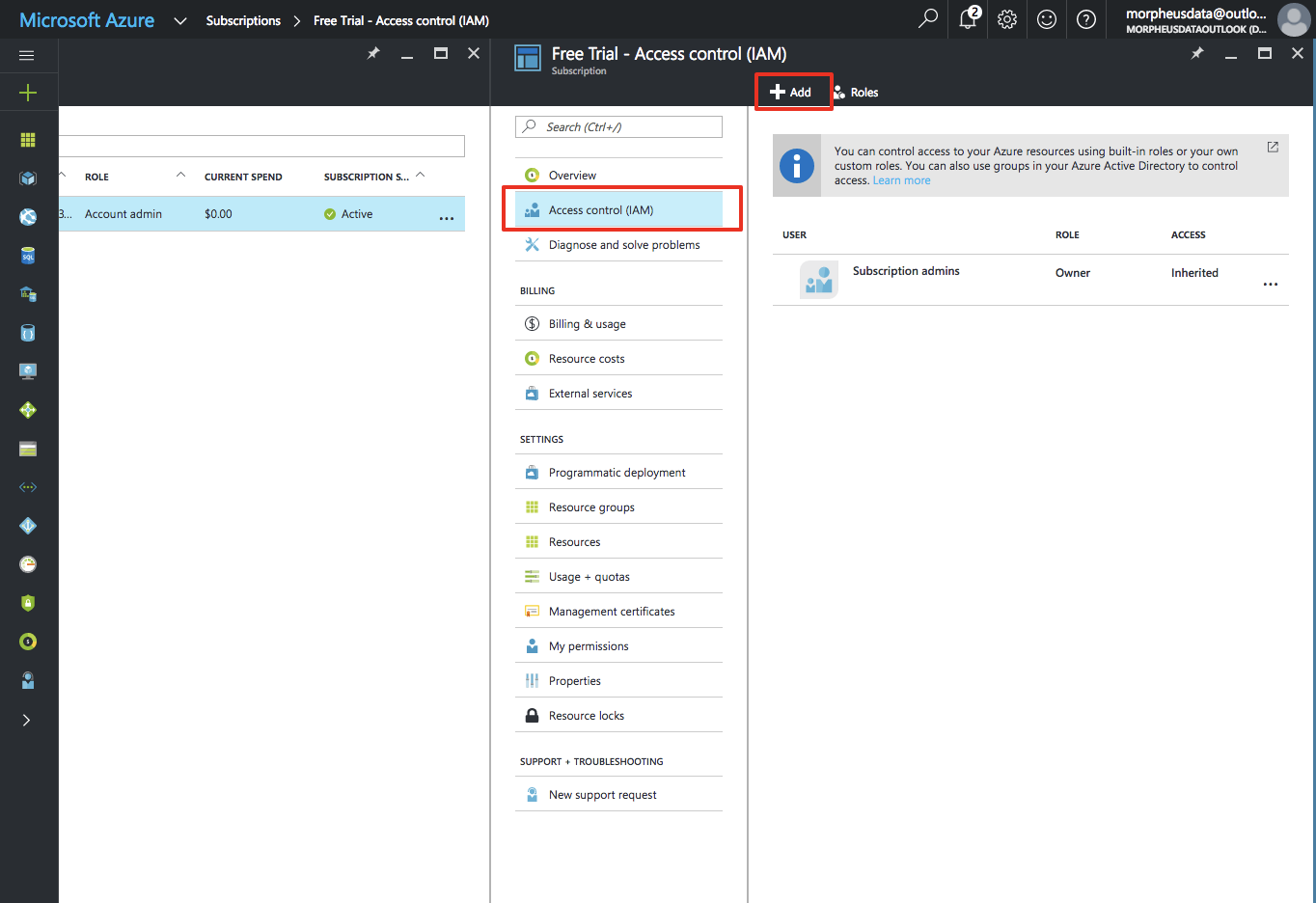Open the ellipsis menu for Subscription admins
Screen dimensions: 1316x903
[1271, 285]
